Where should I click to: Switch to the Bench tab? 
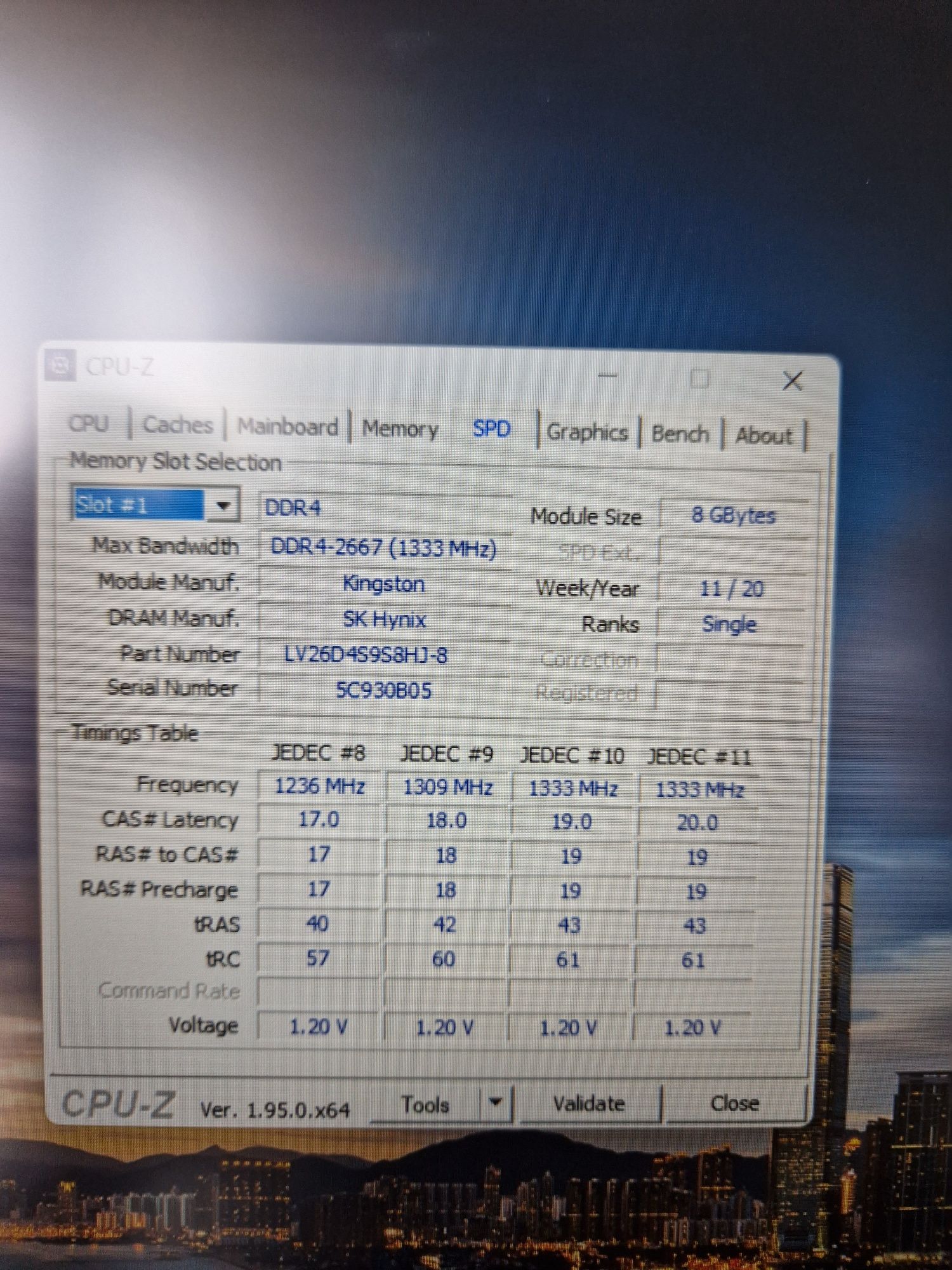(680, 434)
